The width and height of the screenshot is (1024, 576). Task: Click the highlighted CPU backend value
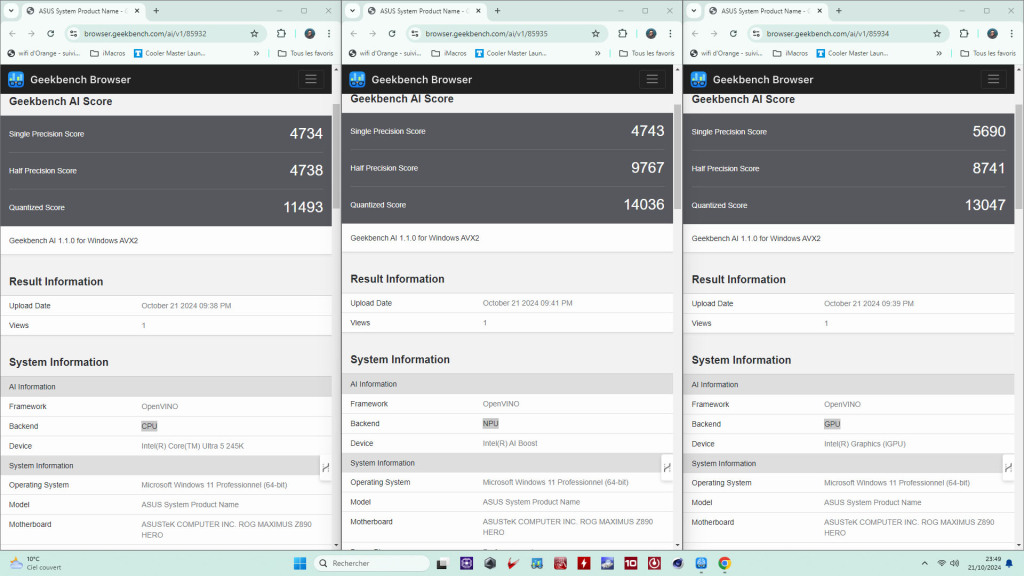[x=149, y=426]
